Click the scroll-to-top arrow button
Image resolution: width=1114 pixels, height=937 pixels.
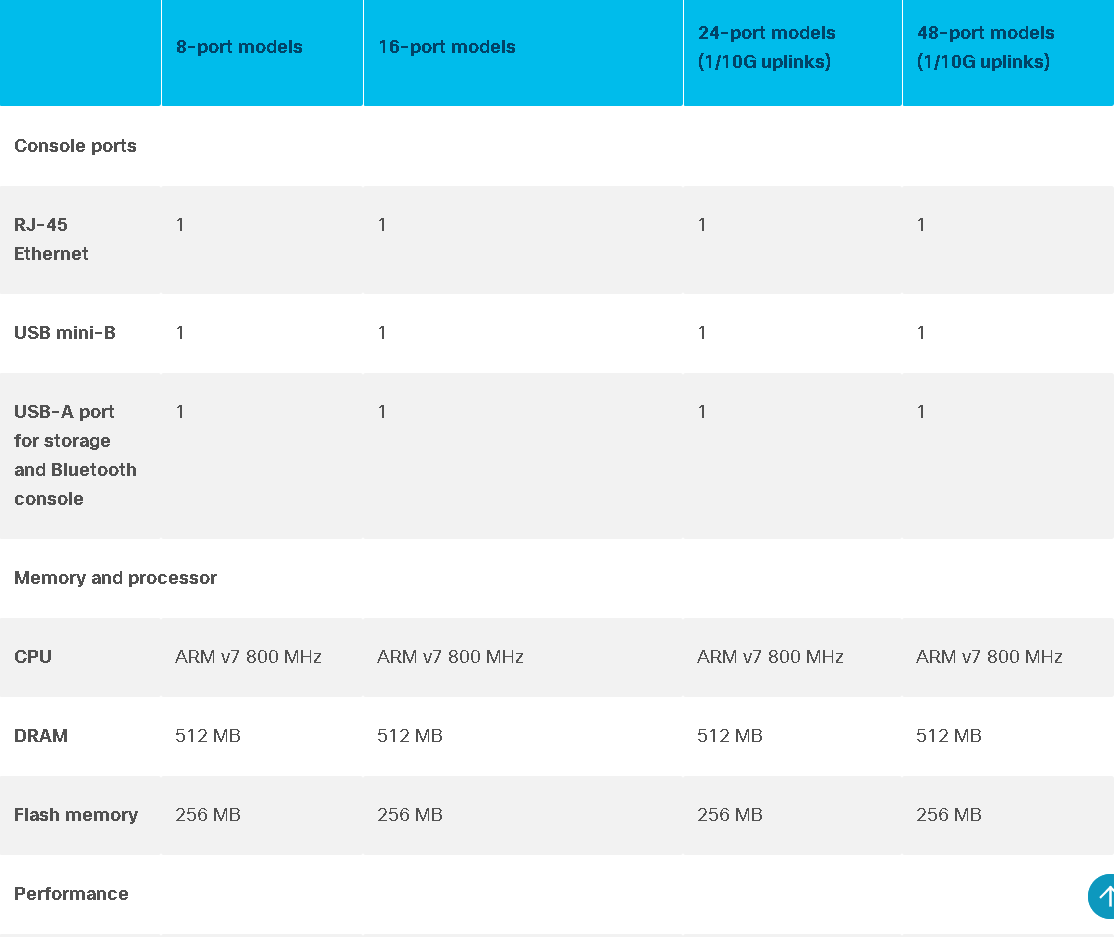click(x=1102, y=896)
